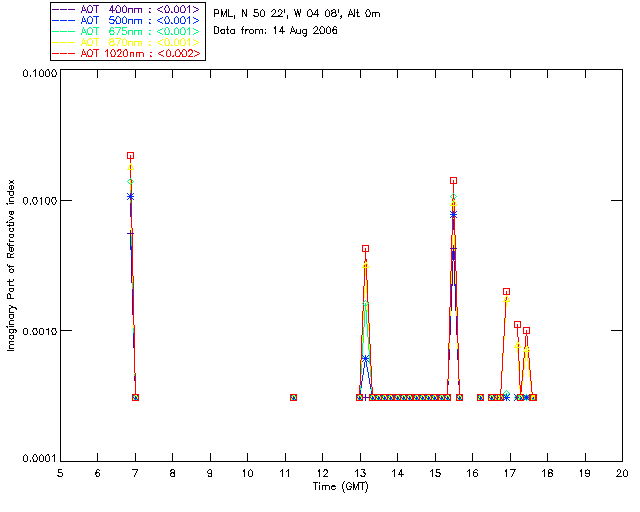
Task: Click the blue asterisk marker on the 7 GMT peak
Action: click(x=130, y=197)
